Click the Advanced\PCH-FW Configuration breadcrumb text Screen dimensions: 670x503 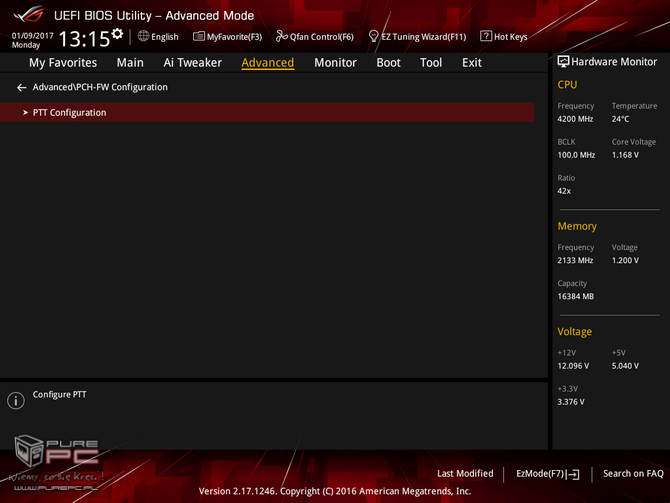pos(100,87)
